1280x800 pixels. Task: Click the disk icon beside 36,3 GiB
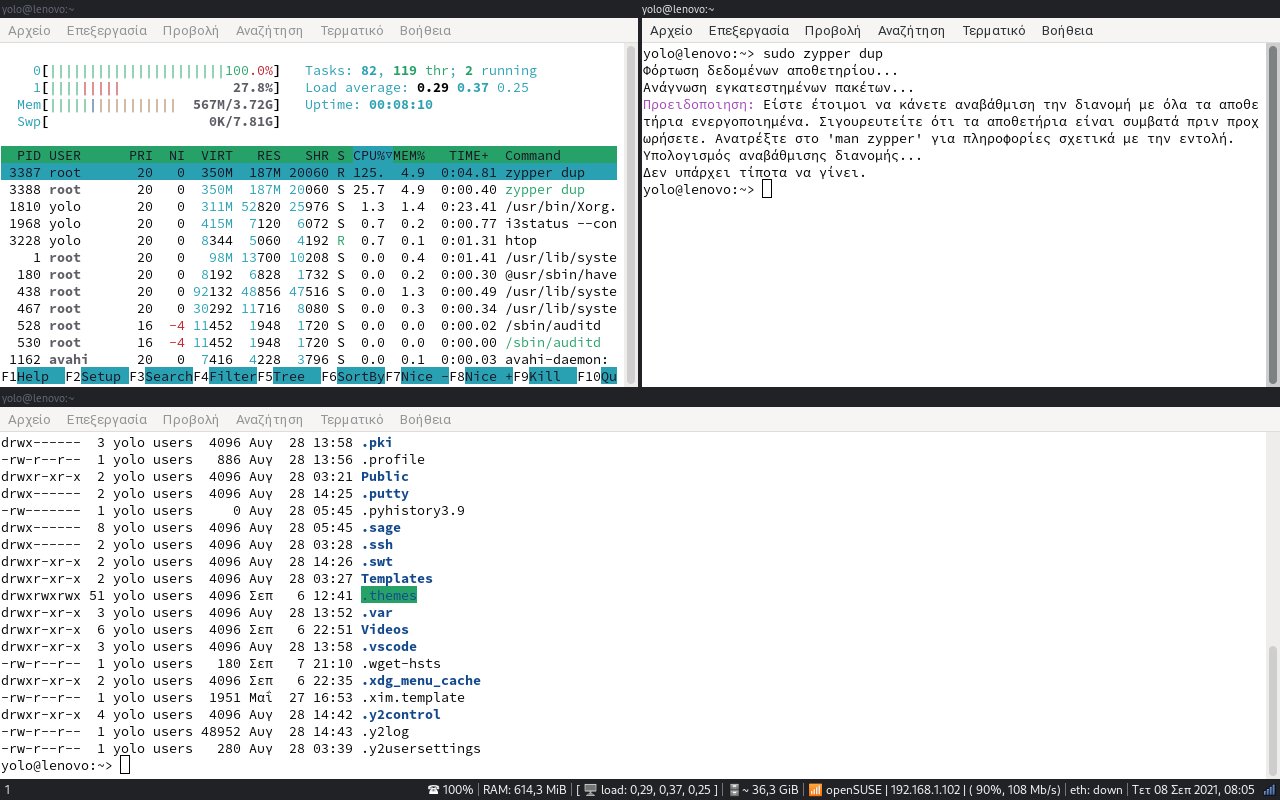pos(733,790)
